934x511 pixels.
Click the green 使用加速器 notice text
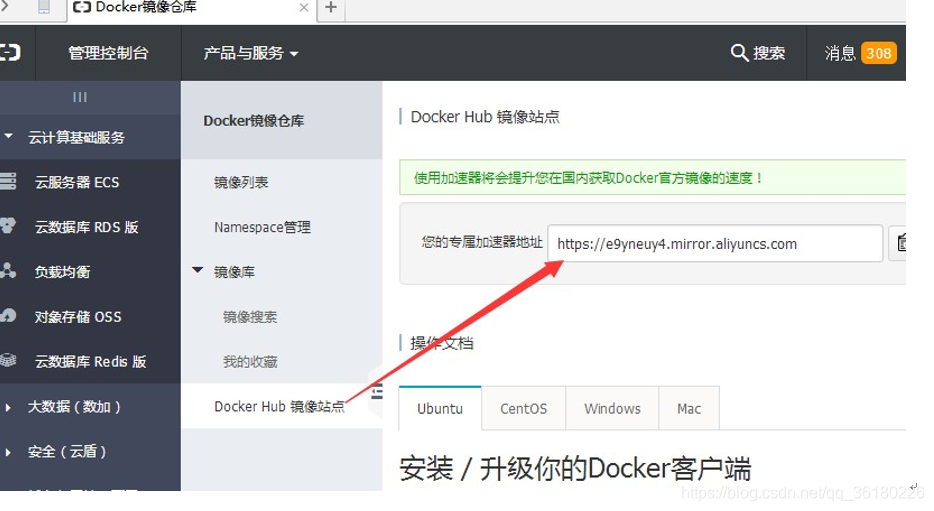(588, 177)
